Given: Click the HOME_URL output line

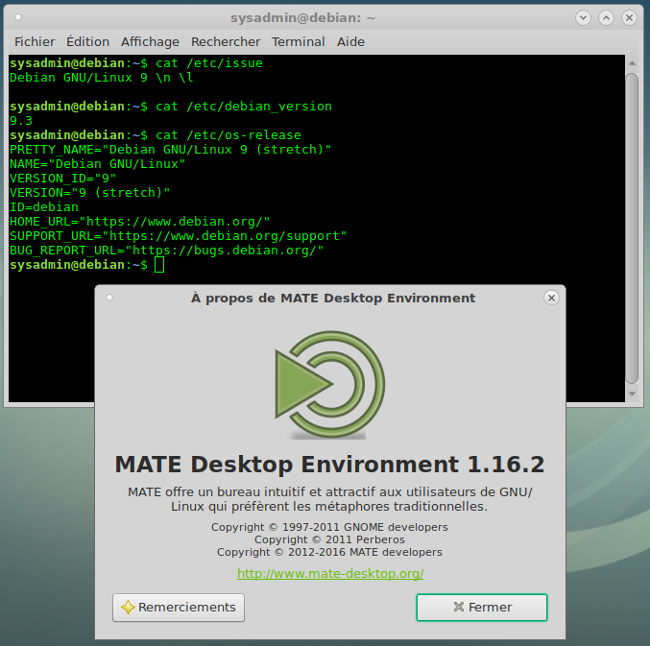Looking at the screenshot, I should (x=140, y=221).
